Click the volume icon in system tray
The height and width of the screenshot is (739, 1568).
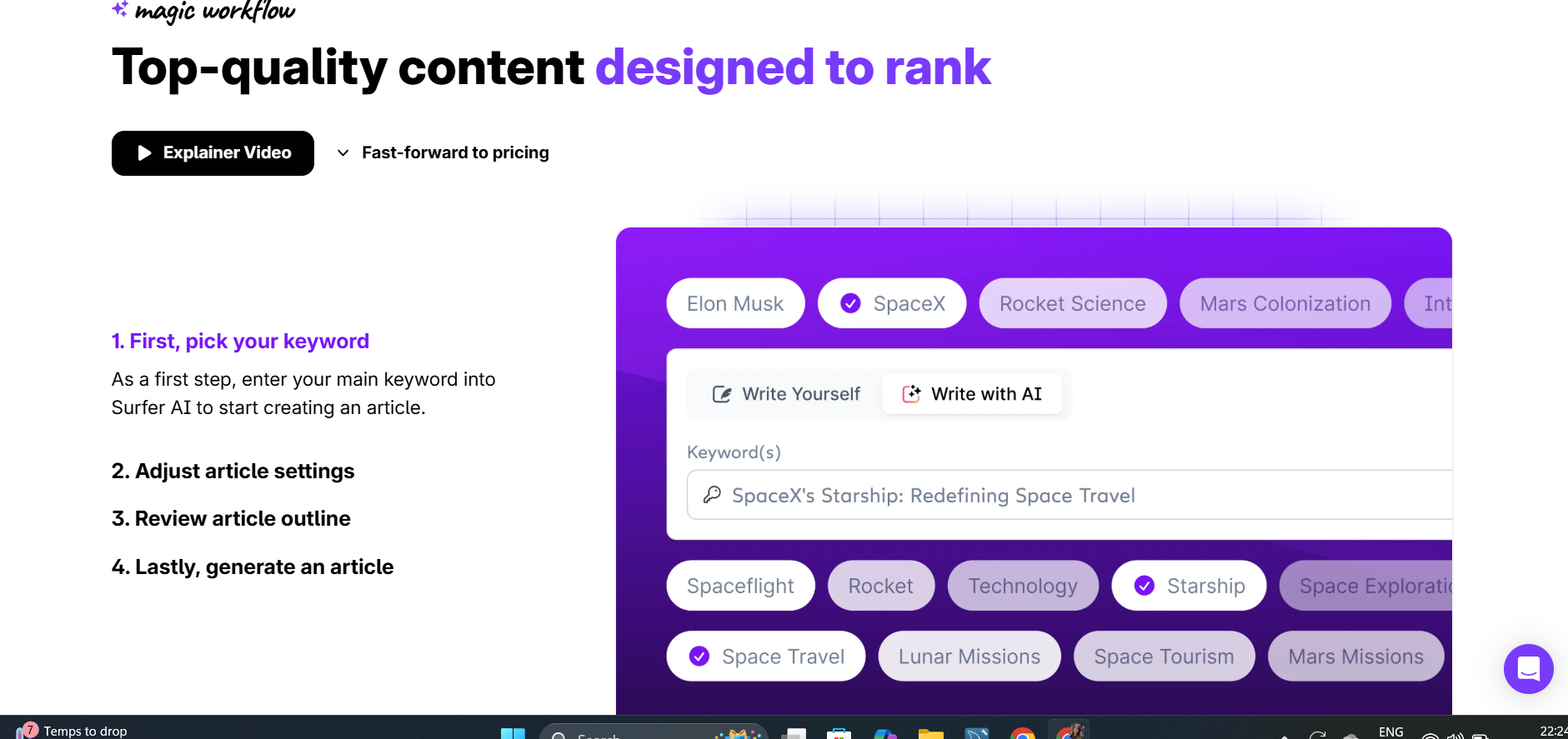tap(1455, 735)
